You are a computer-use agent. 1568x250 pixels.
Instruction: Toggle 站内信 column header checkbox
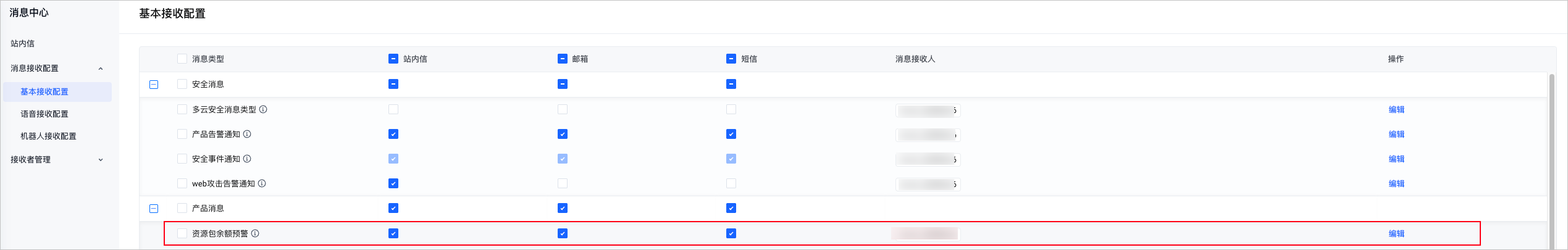coord(393,59)
